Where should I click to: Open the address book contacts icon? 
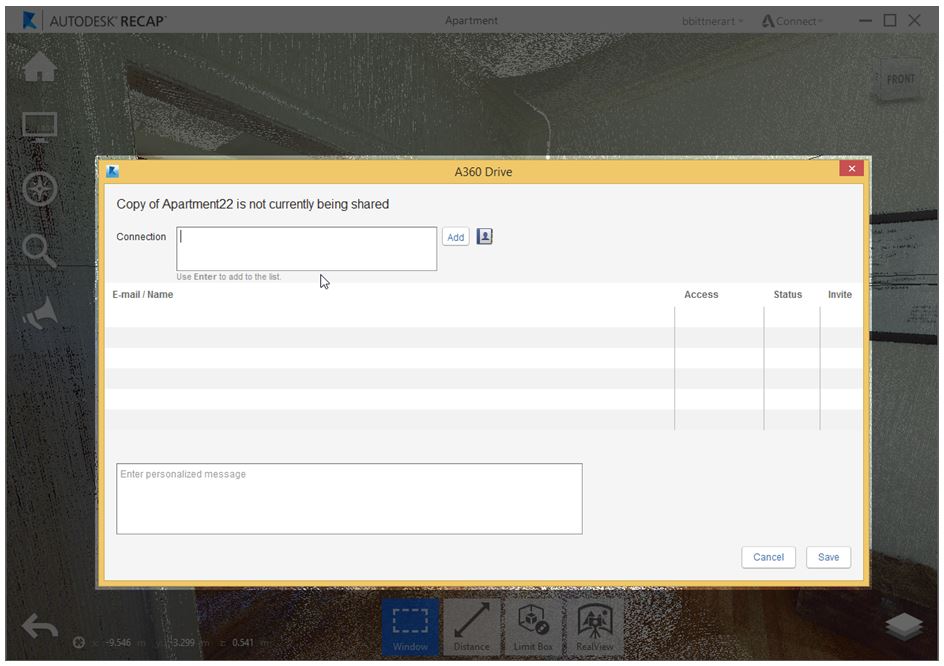[x=485, y=237]
